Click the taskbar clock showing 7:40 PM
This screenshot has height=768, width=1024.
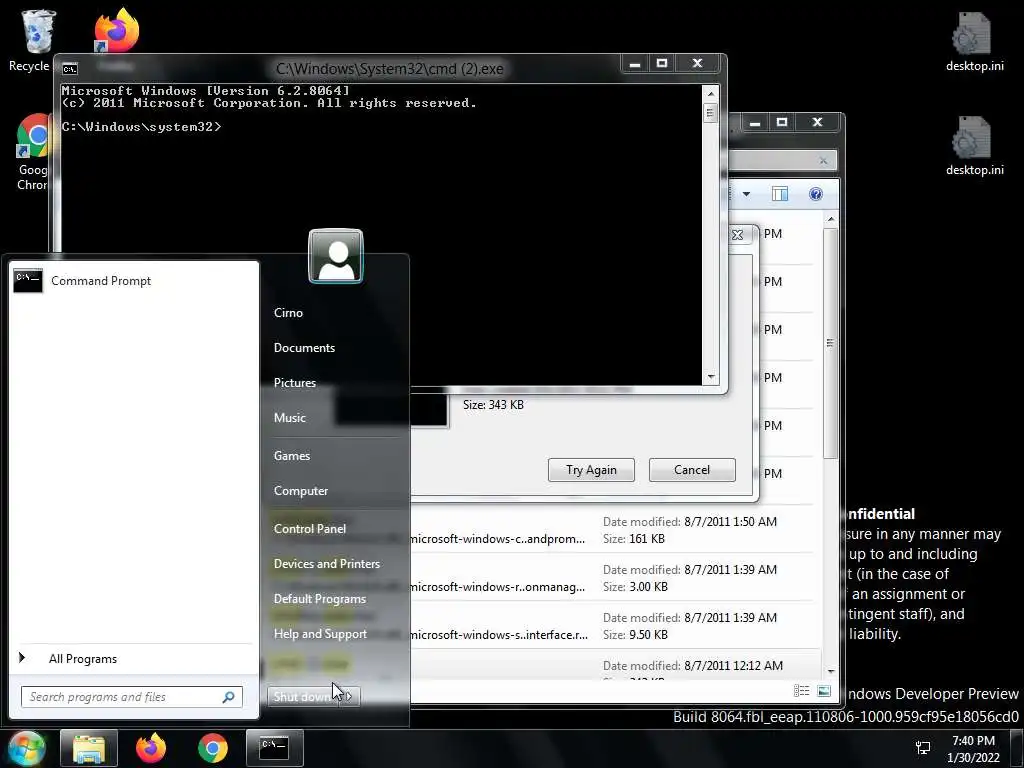point(973,748)
